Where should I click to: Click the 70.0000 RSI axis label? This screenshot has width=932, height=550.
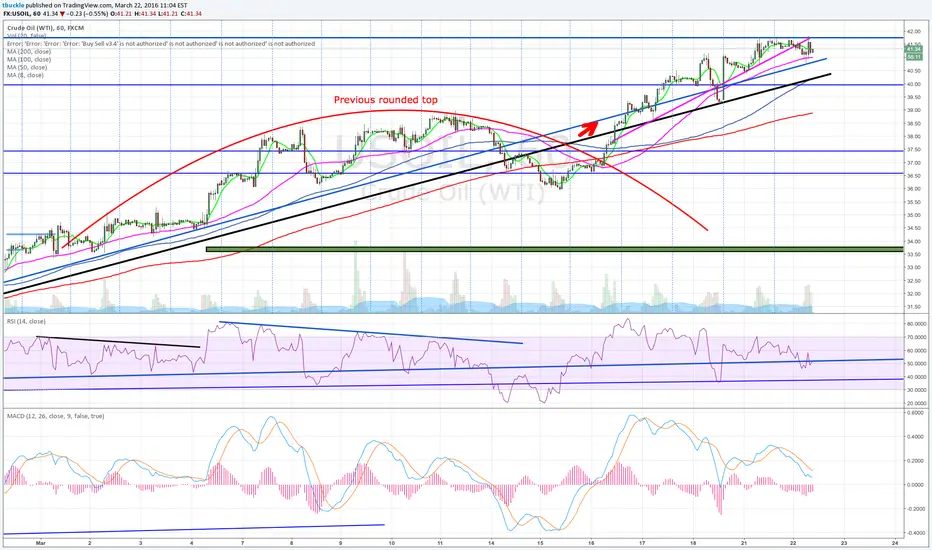(915, 337)
